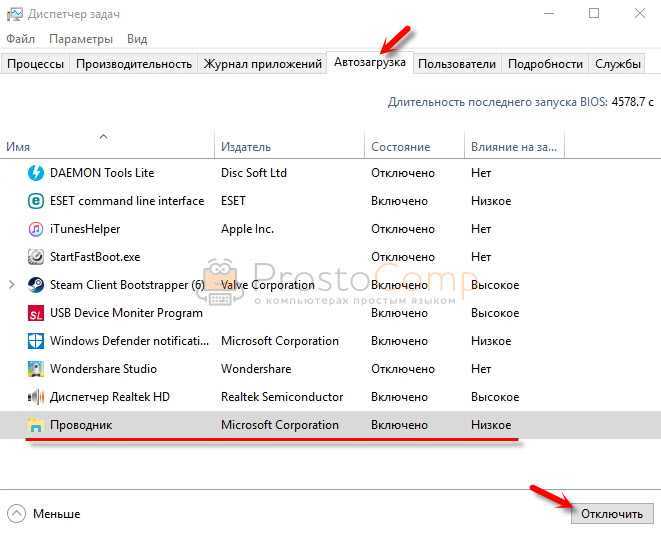Viewport: 661px width, 536px height.
Task: Select the Автозагрузка tab
Action: [x=370, y=62]
